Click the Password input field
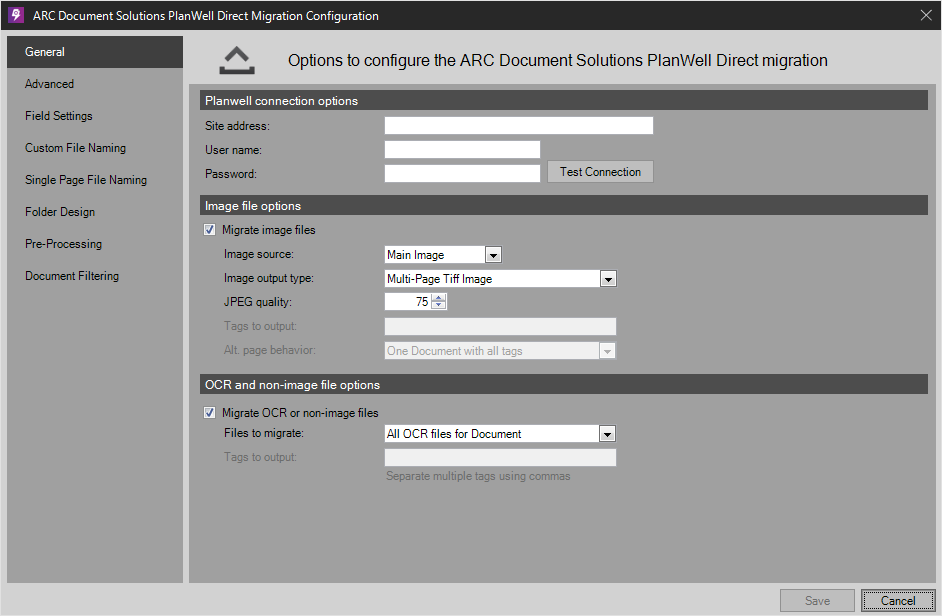Viewport: 942px width, 616px height. [x=462, y=174]
